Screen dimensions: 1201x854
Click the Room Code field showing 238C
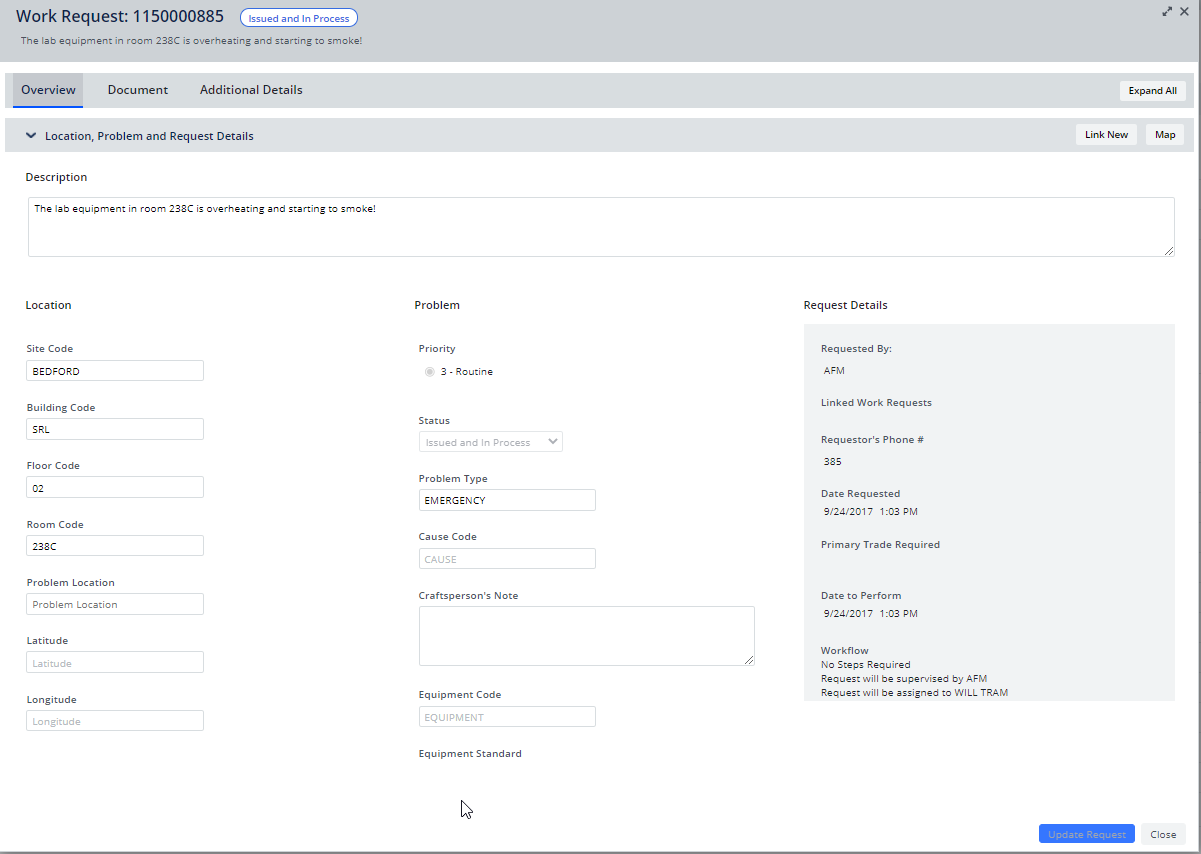pos(114,545)
